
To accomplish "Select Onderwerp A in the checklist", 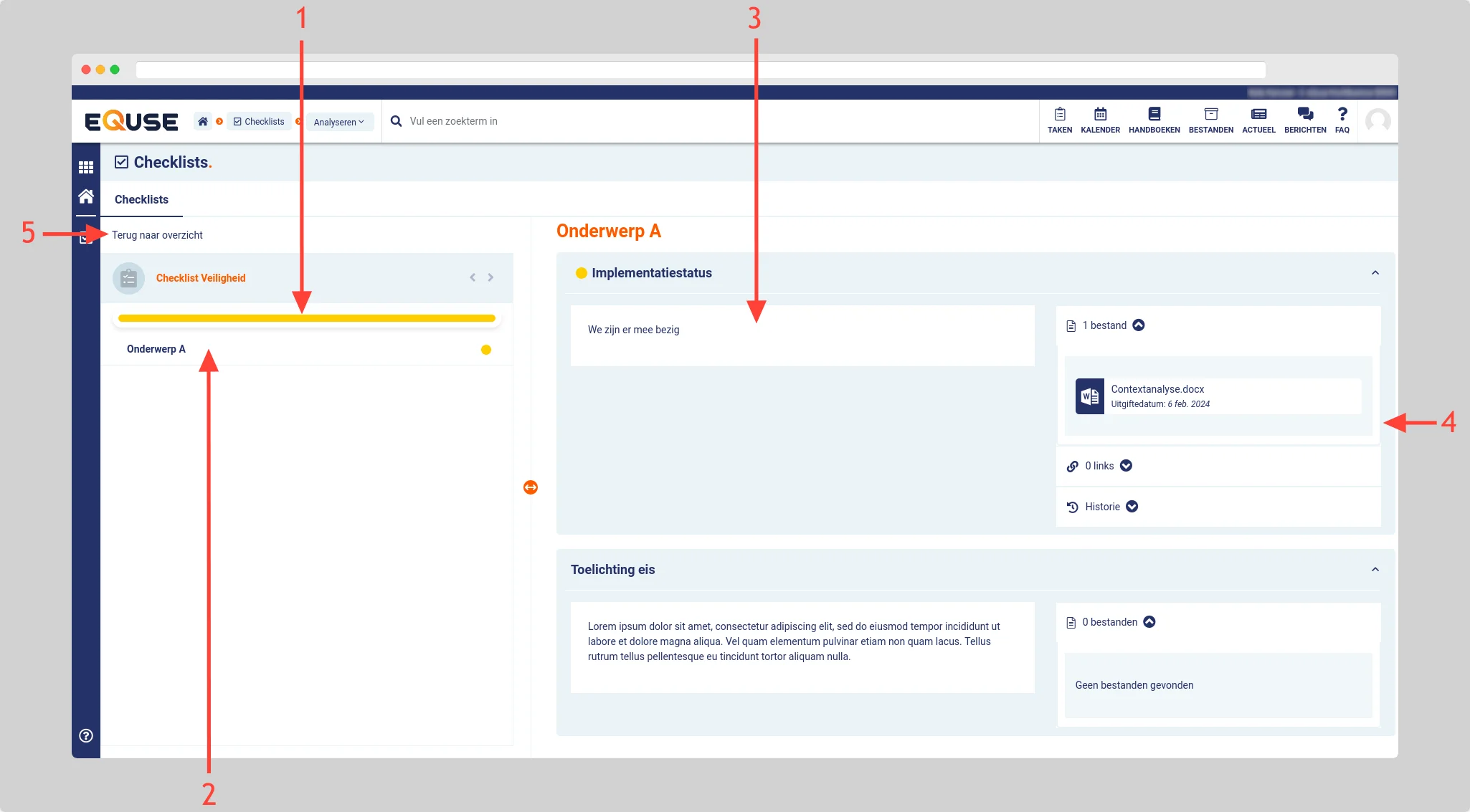I will [156, 349].
